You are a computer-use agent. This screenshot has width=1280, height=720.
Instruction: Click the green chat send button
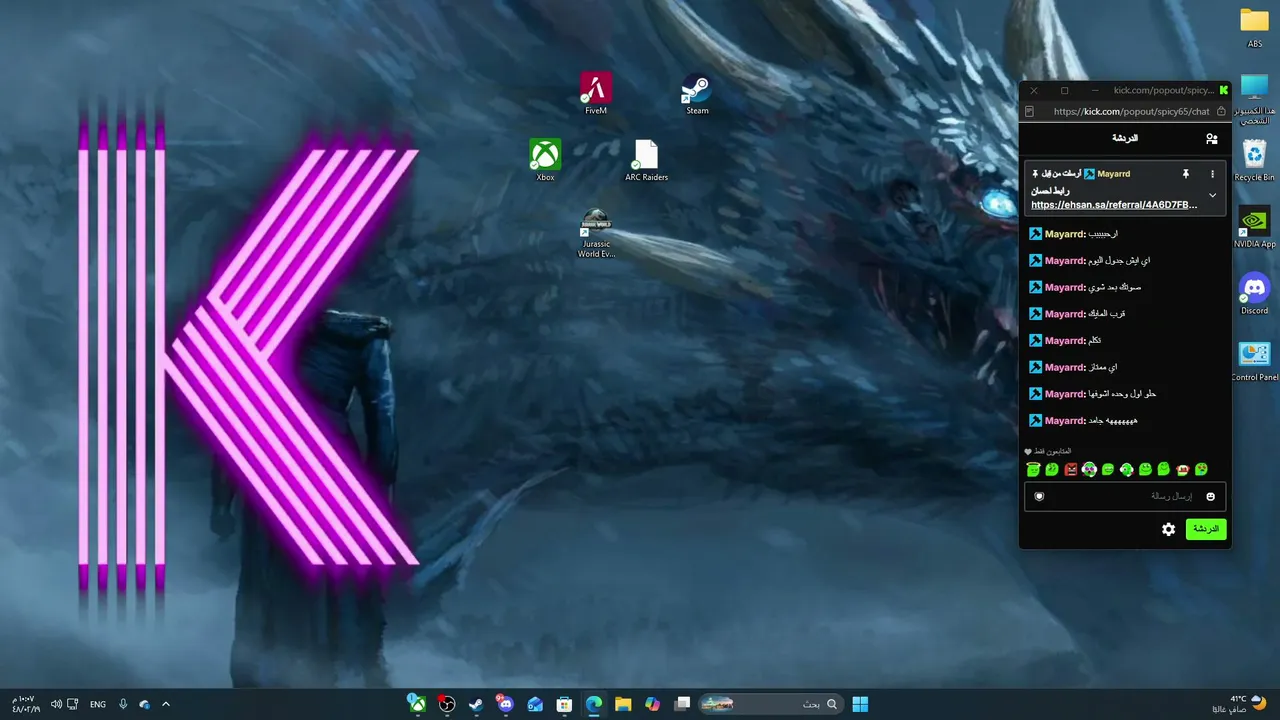pyautogui.click(x=1206, y=529)
